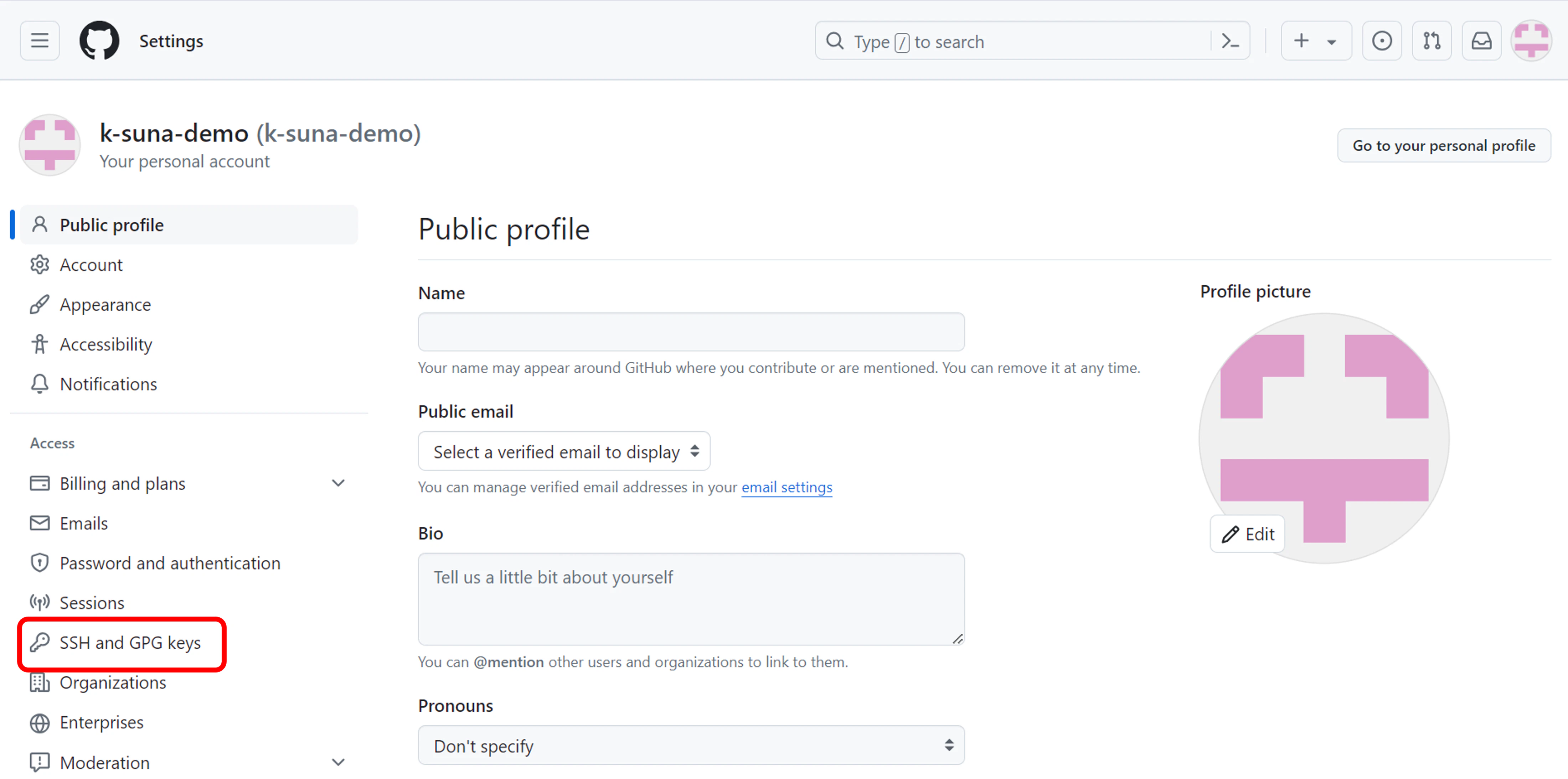Open the Pull requests icon

coord(1432,41)
